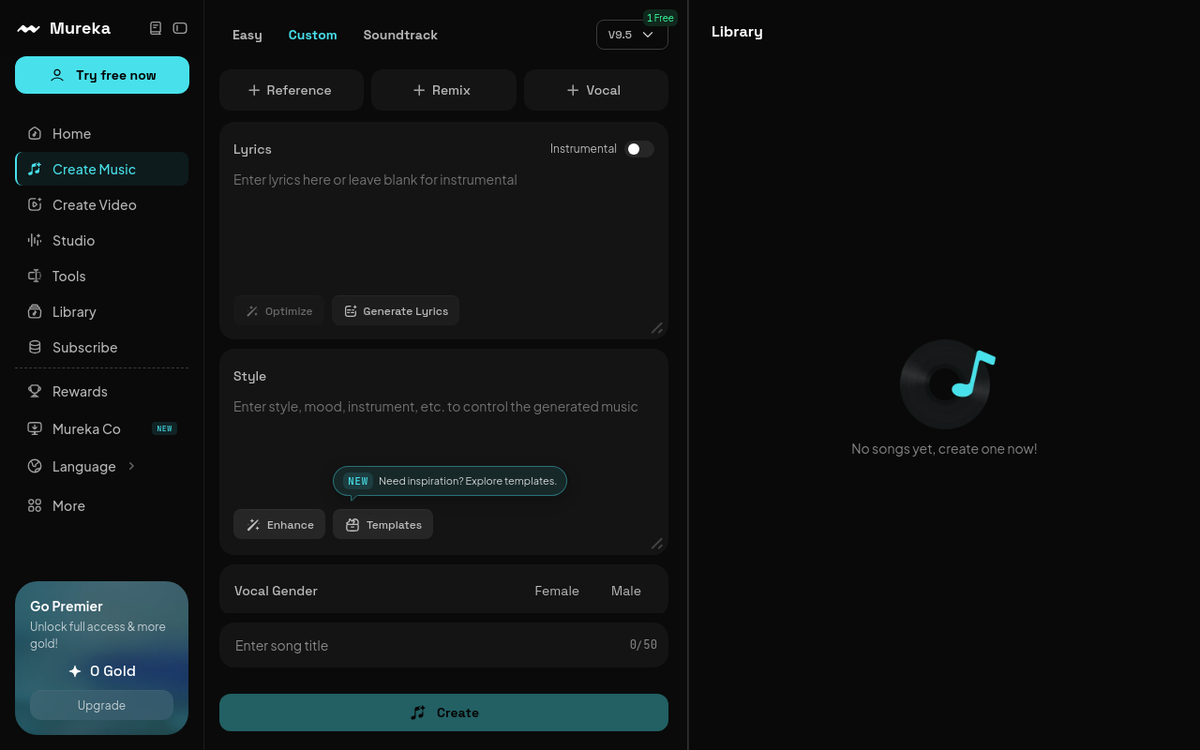Click Language globe icon
1200x750 pixels.
35,467
